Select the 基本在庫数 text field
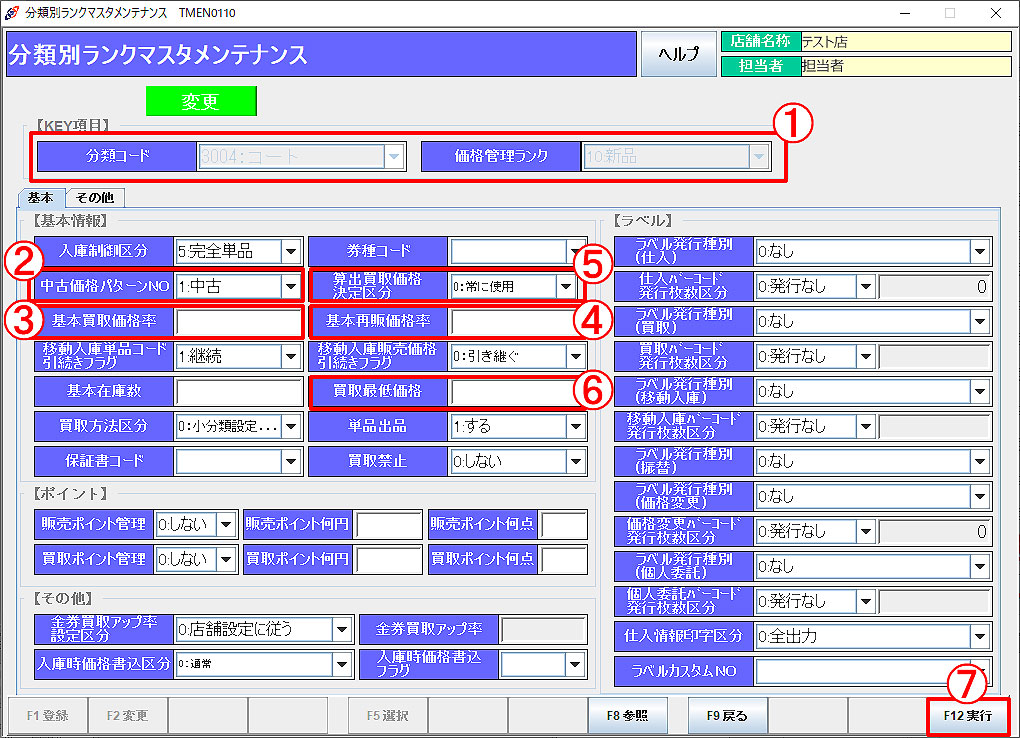1020x738 pixels. tap(238, 391)
